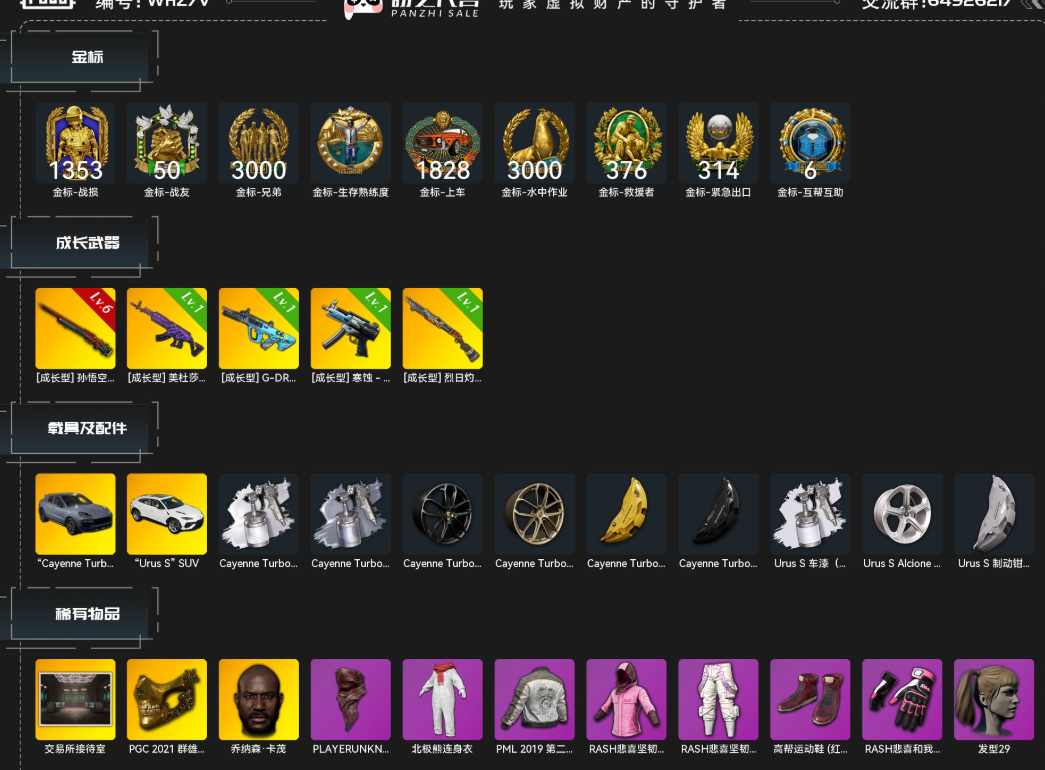The width and height of the screenshot is (1045, 770).
Task: Select the 发型29 hairstyle item
Action: tap(994, 699)
